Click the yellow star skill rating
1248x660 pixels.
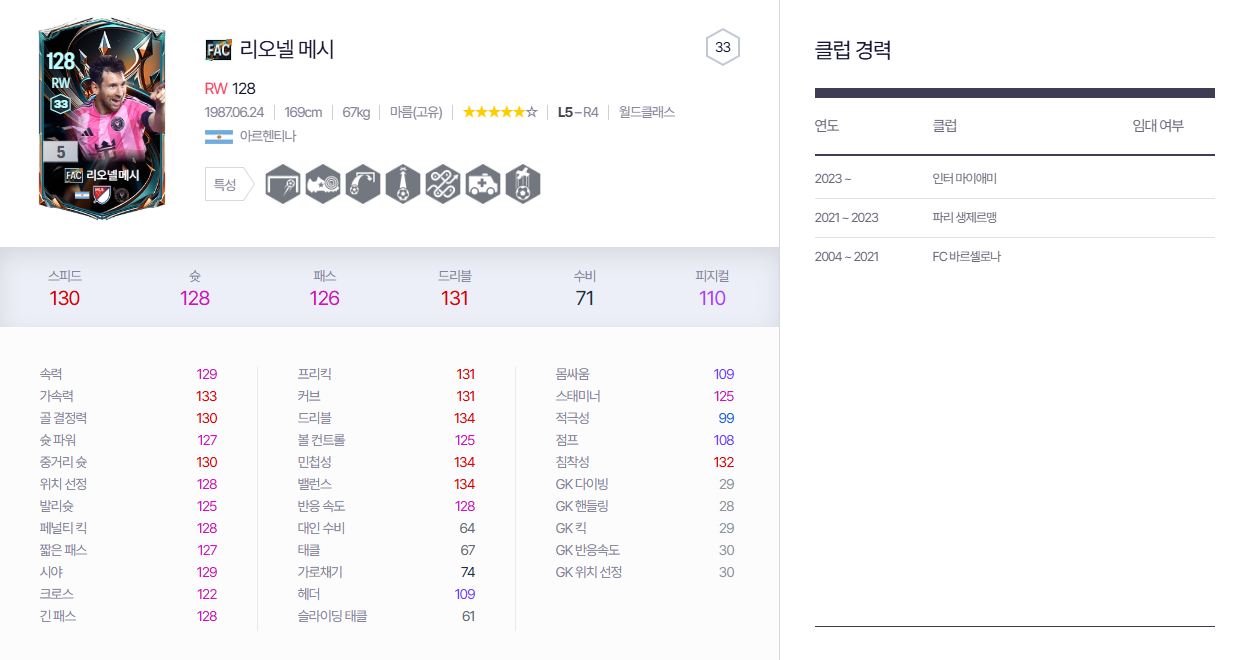[x=500, y=112]
